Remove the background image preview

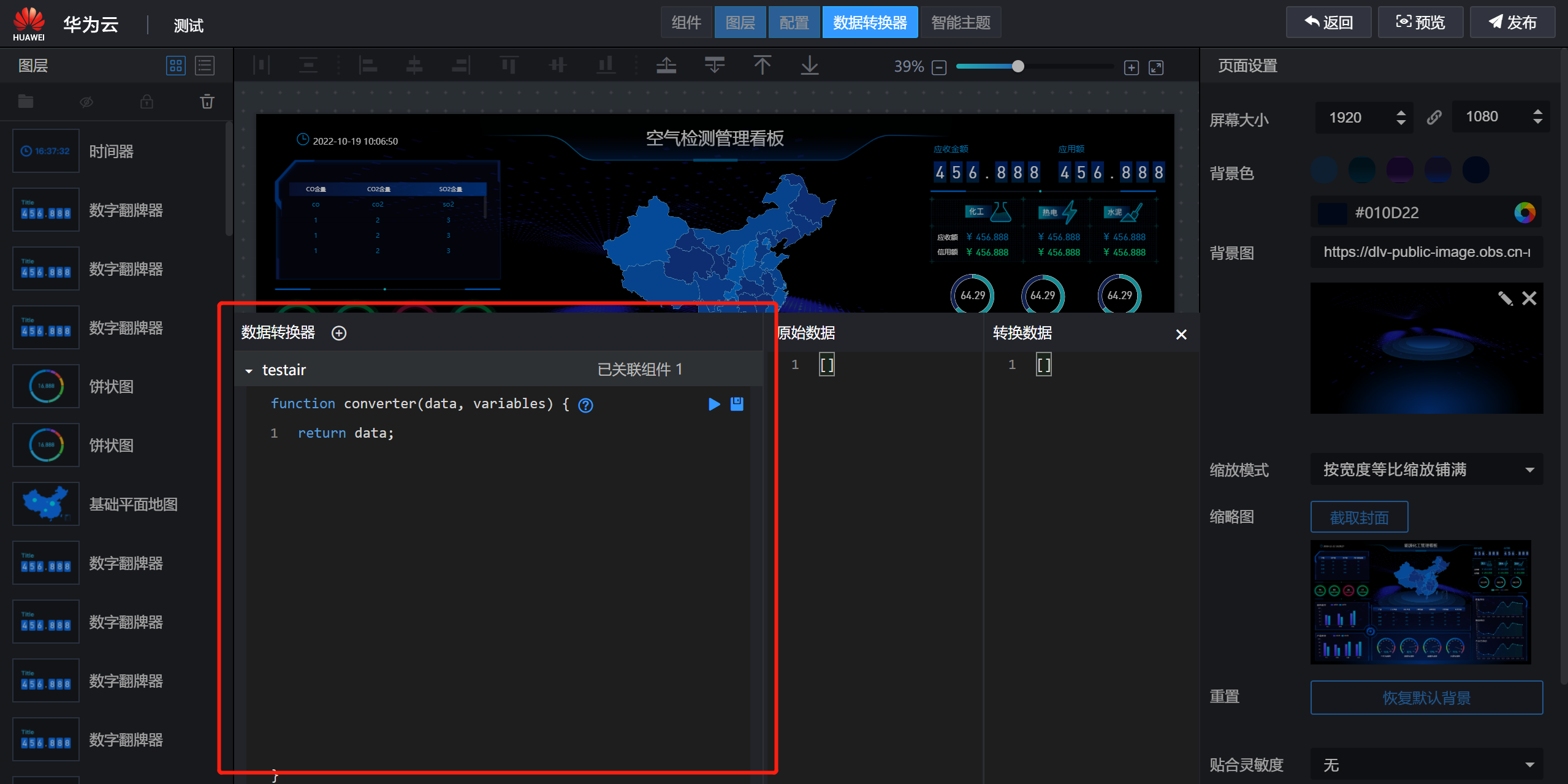click(x=1529, y=299)
